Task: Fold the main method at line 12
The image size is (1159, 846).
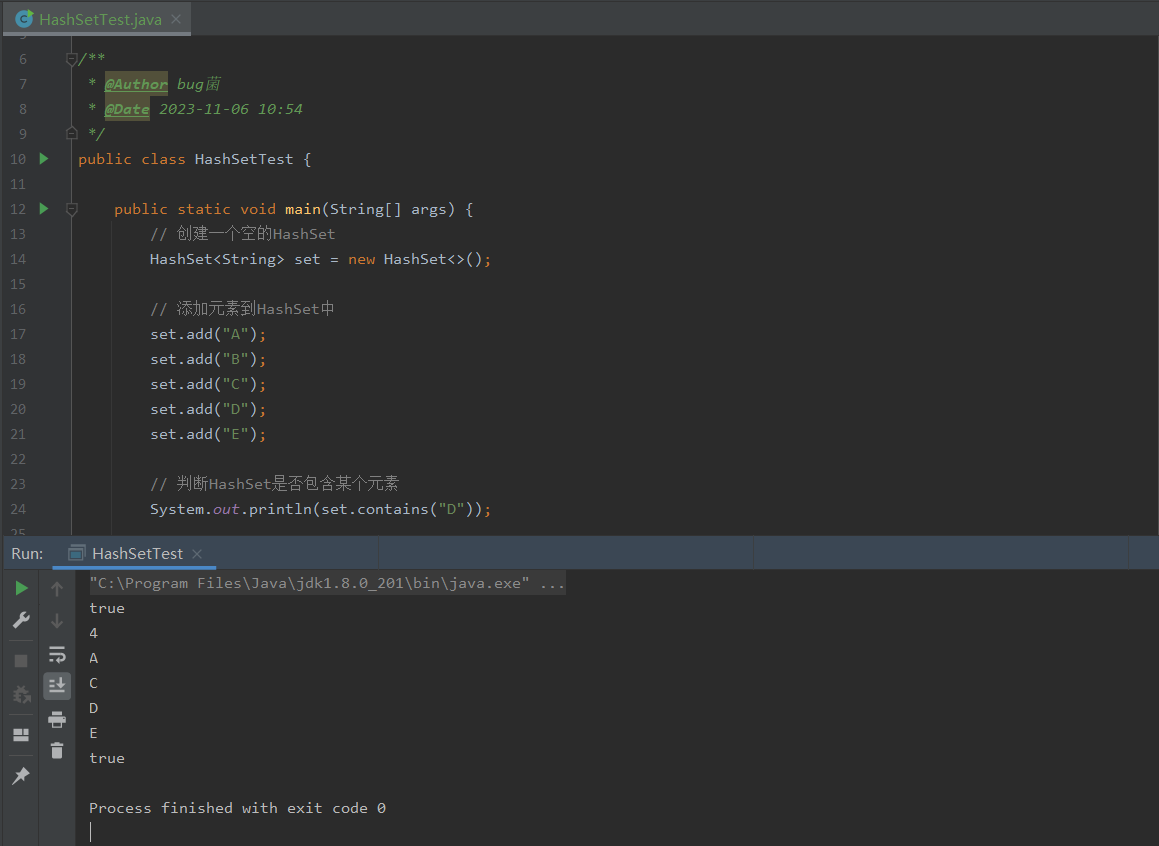Action: click(72, 210)
